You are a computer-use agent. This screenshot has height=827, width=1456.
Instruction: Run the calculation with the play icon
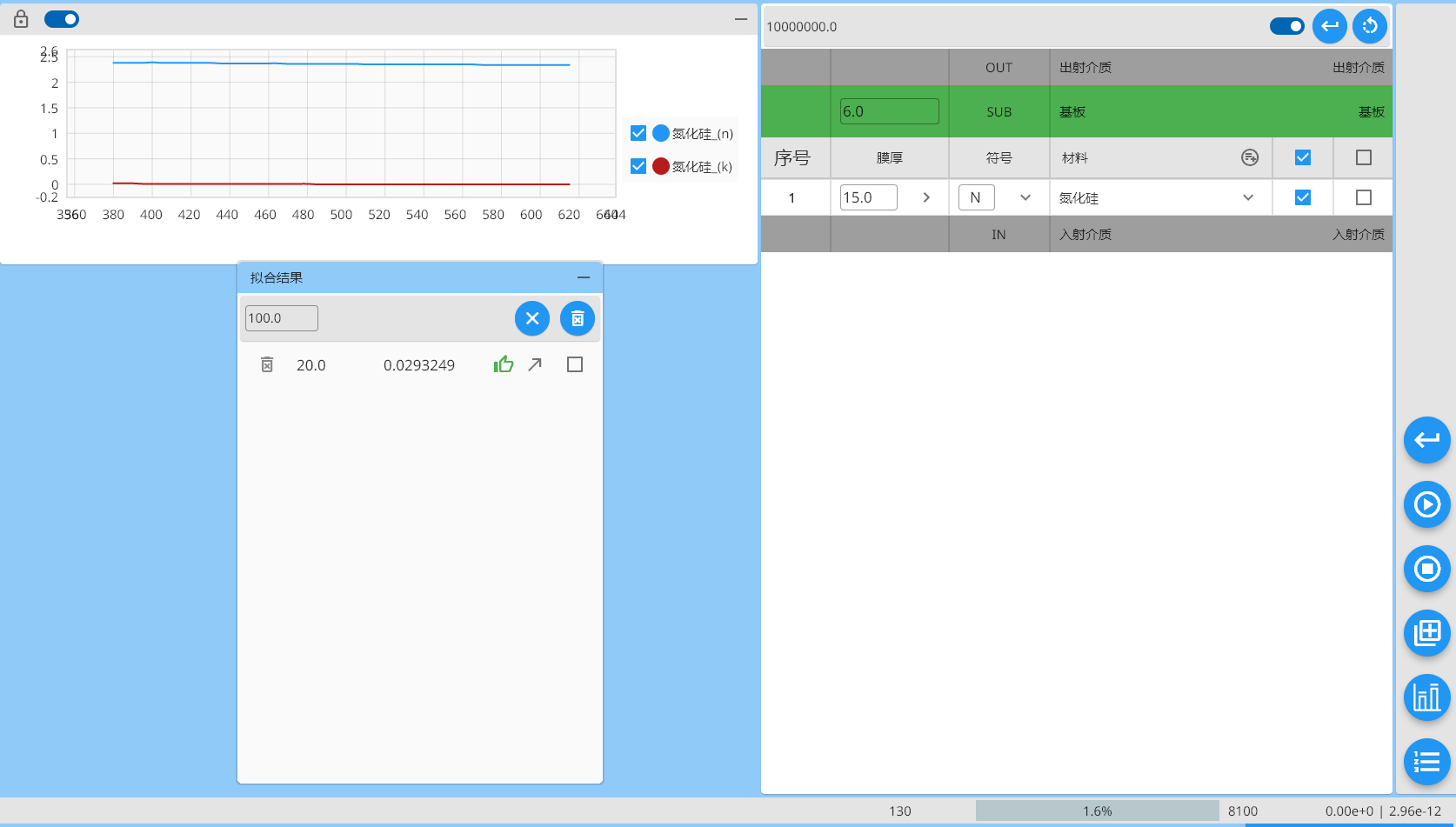click(x=1426, y=504)
